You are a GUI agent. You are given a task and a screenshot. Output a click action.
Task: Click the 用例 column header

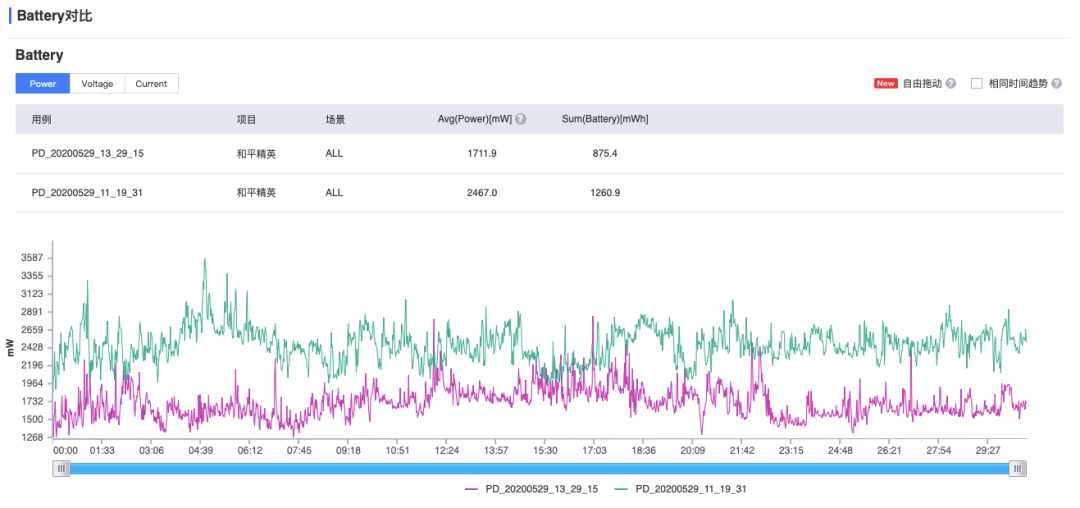[41, 119]
